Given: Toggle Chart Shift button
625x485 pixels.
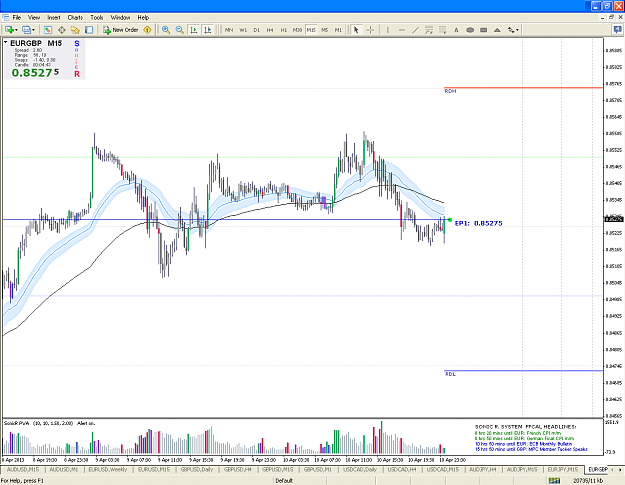Looking at the screenshot, I should pyautogui.click(x=208, y=30).
